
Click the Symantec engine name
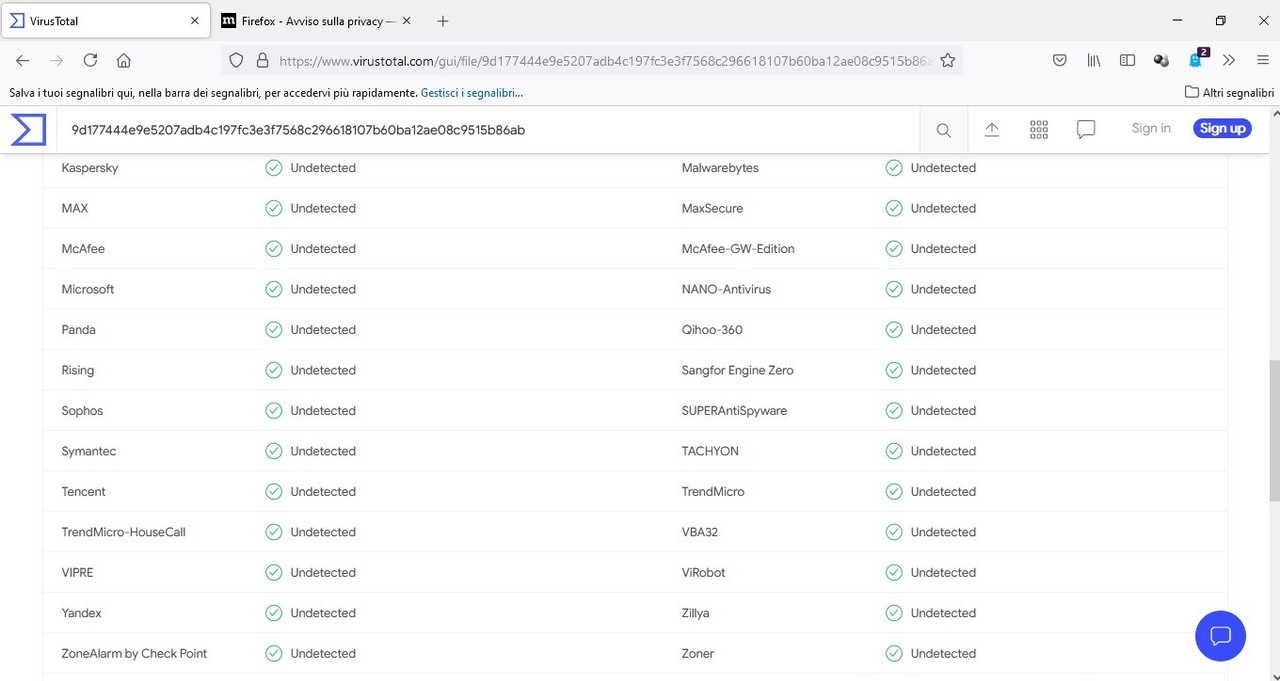tap(89, 451)
